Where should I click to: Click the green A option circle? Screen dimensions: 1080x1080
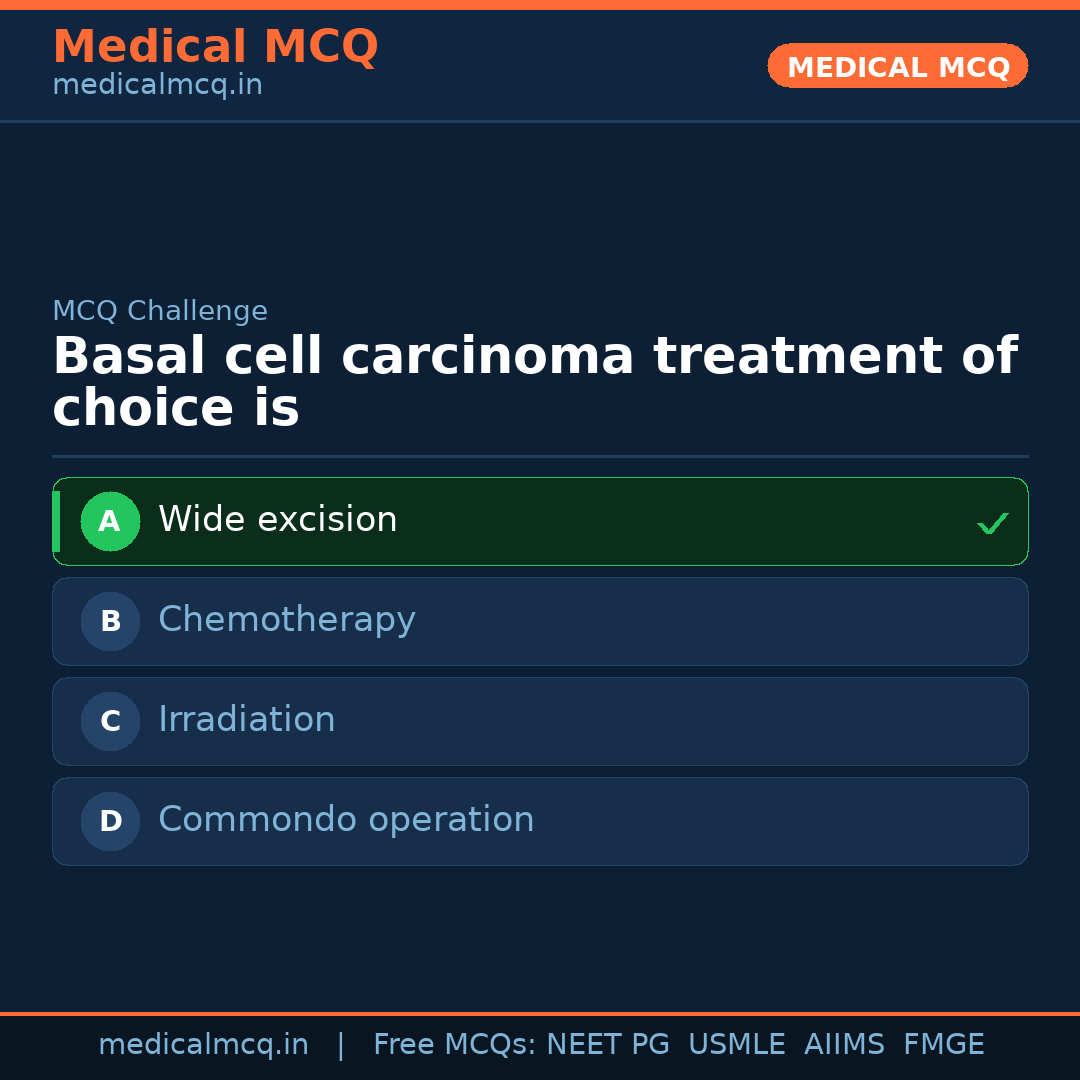(x=110, y=521)
